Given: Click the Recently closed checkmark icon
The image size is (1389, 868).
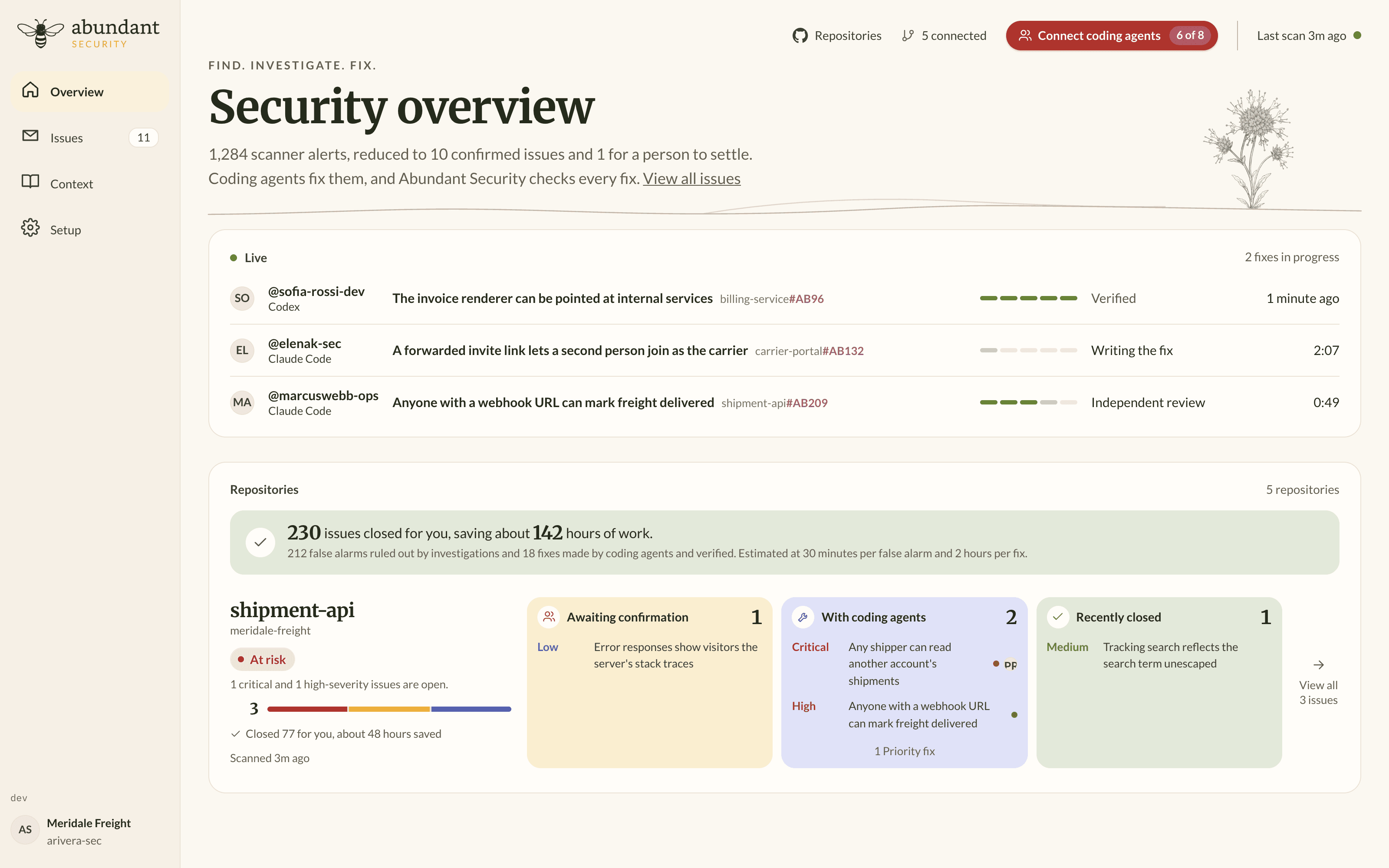Looking at the screenshot, I should [1058, 617].
